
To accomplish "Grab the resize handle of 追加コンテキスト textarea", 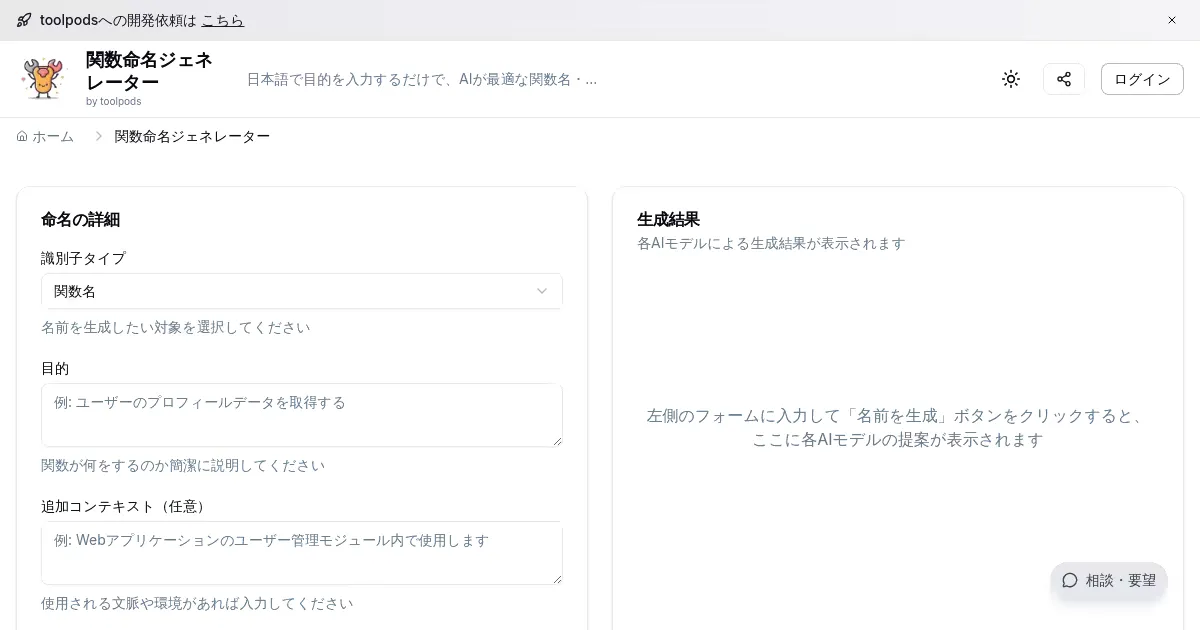I will (x=557, y=579).
